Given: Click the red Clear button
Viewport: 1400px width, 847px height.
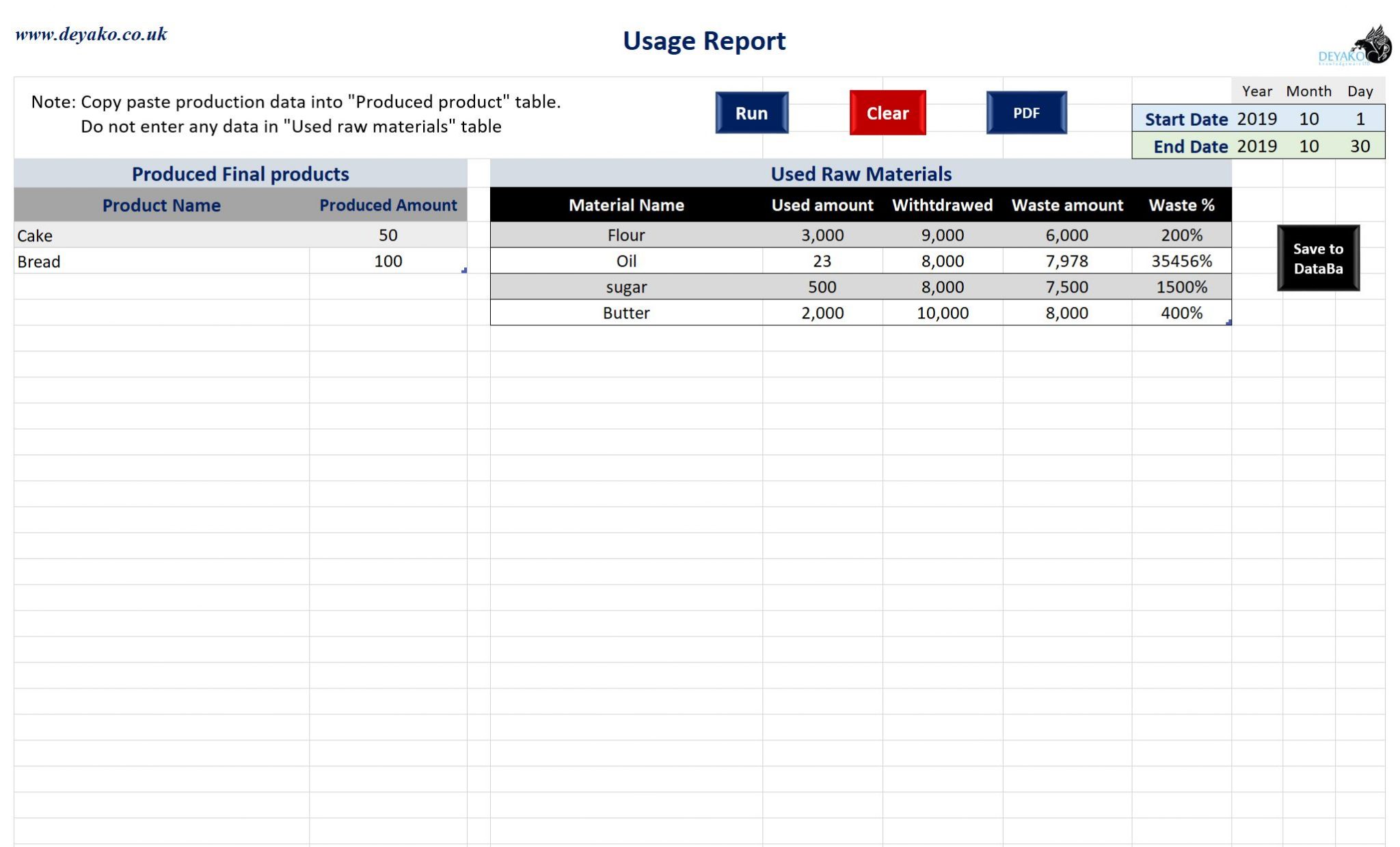Looking at the screenshot, I should coord(887,113).
